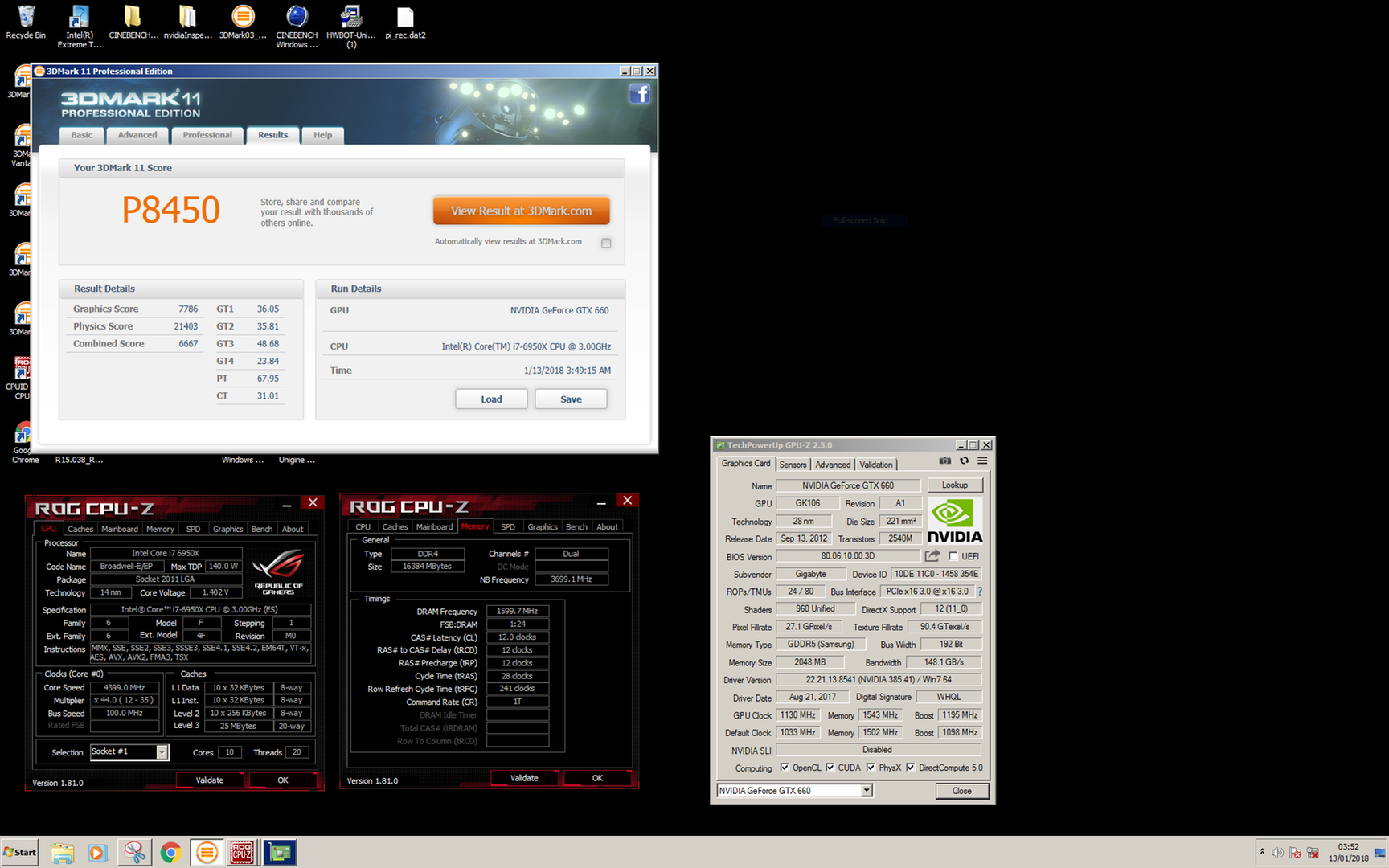
Task: Open the Help tab in 3DMark 11
Action: tap(322, 135)
